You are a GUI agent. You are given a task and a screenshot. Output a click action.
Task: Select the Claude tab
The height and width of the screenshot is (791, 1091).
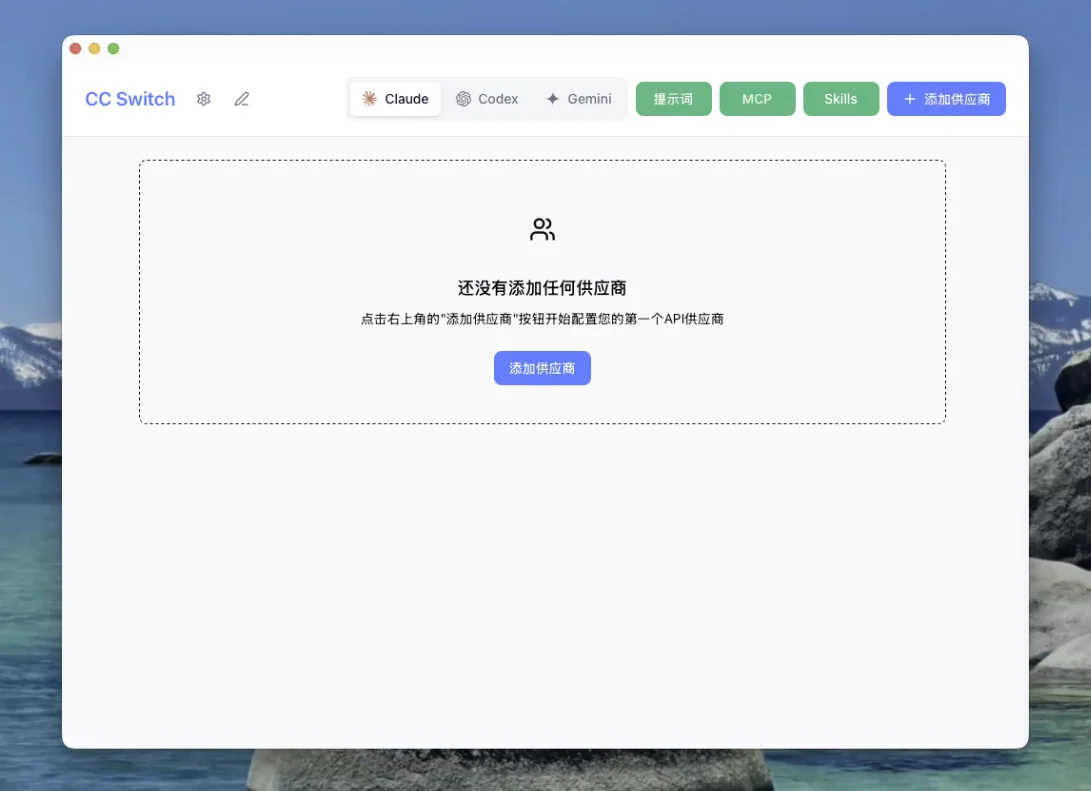pyautogui.click(x=394, y=98)
